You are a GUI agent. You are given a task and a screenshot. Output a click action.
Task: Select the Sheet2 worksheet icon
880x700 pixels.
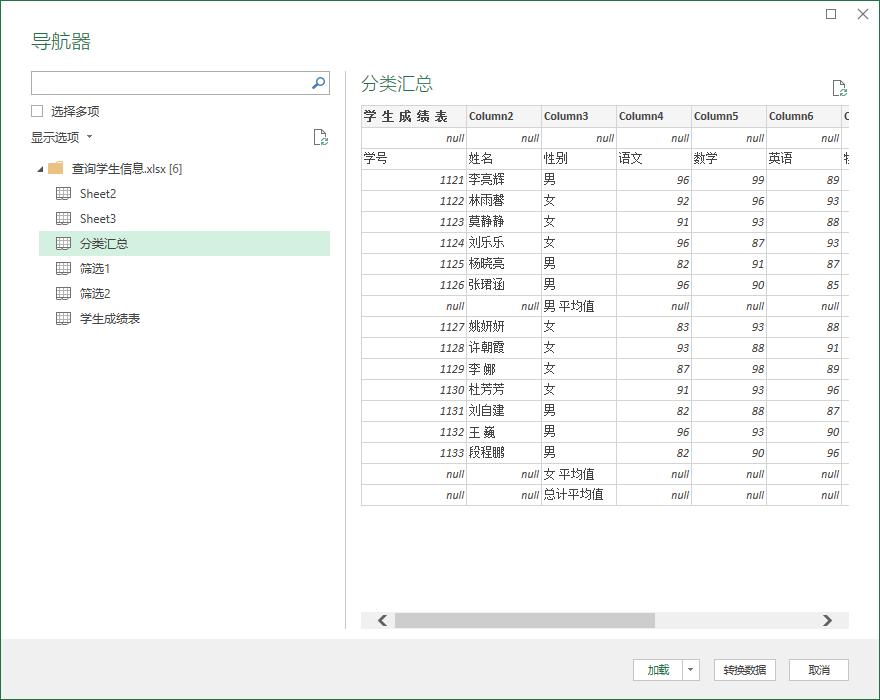click(x=62, y=193)
